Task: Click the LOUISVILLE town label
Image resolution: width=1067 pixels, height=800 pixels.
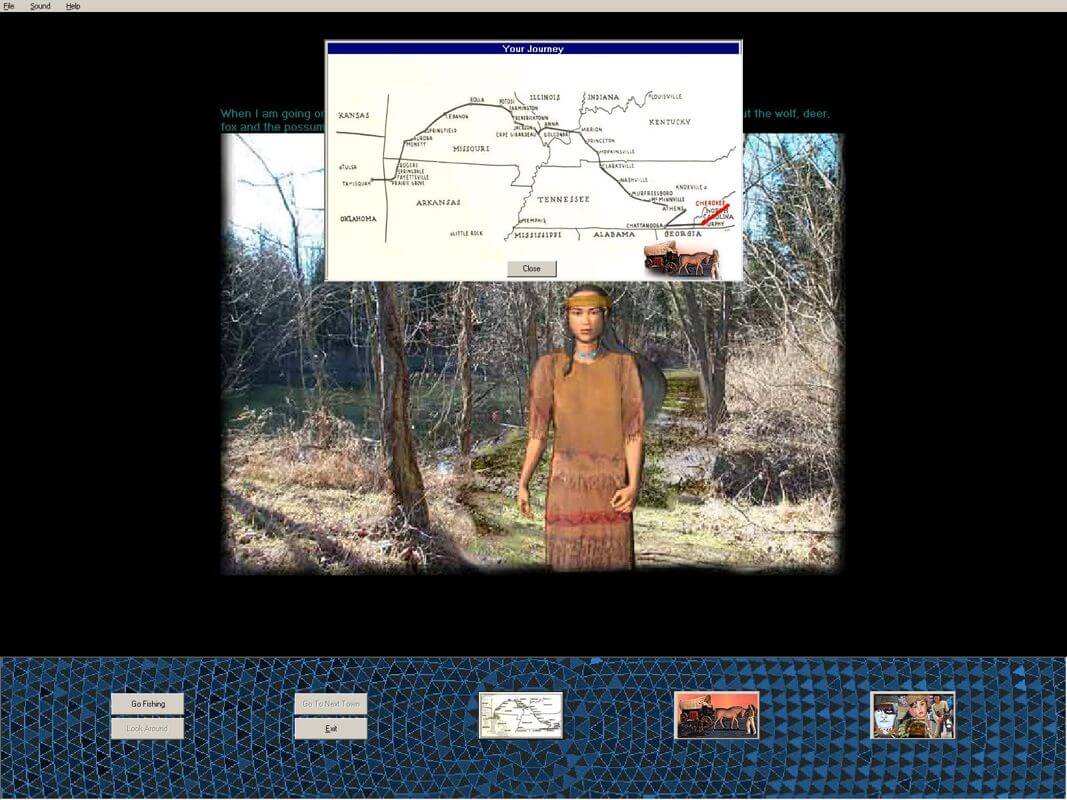Action: [x=667, y=97]
